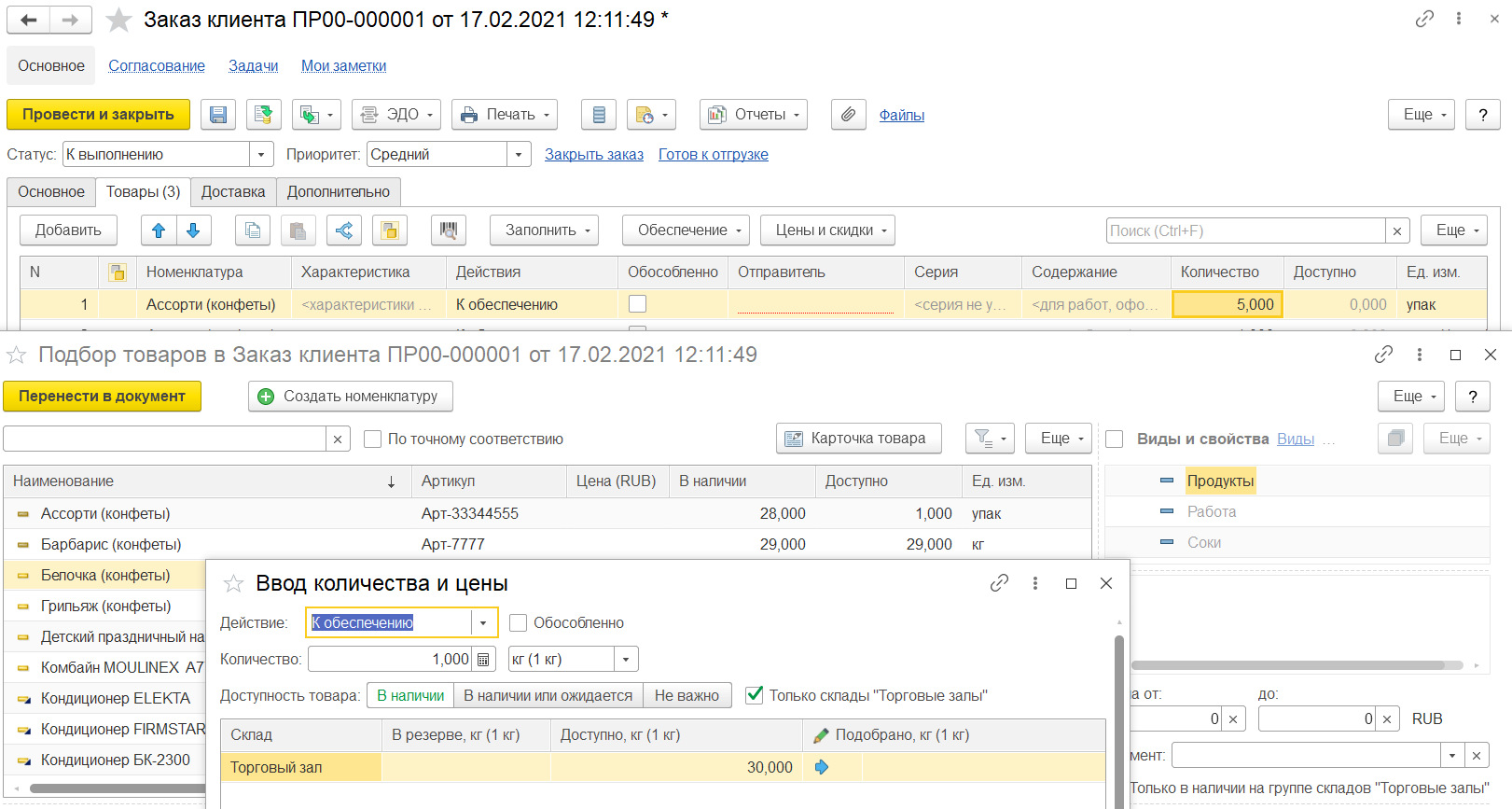
Task: Click the copy rows icon in goods toolbar
Action: coord(253,230)
